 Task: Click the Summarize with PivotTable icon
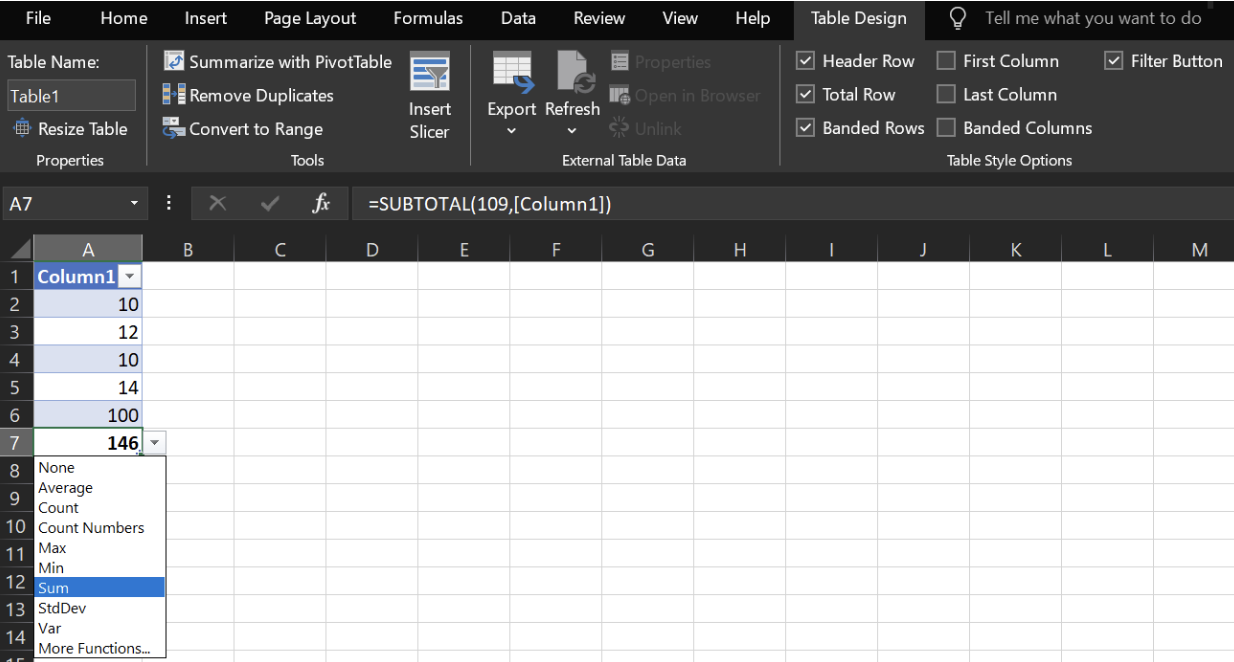(x=174, y=62)
